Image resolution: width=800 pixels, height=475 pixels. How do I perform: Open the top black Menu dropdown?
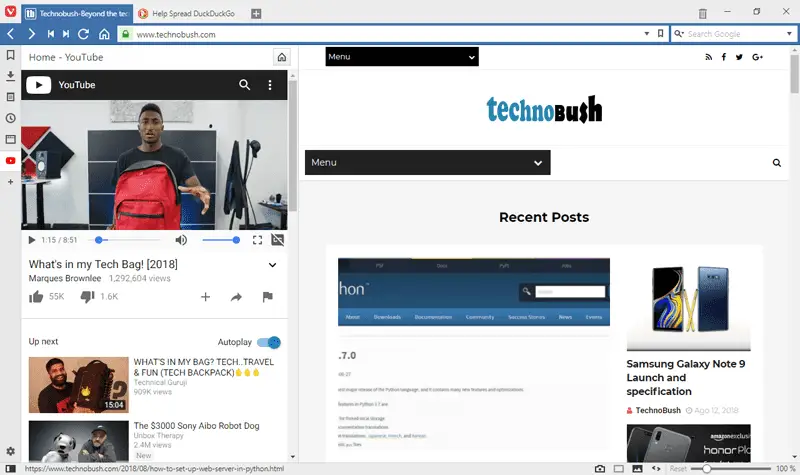[x=402, y=57]
